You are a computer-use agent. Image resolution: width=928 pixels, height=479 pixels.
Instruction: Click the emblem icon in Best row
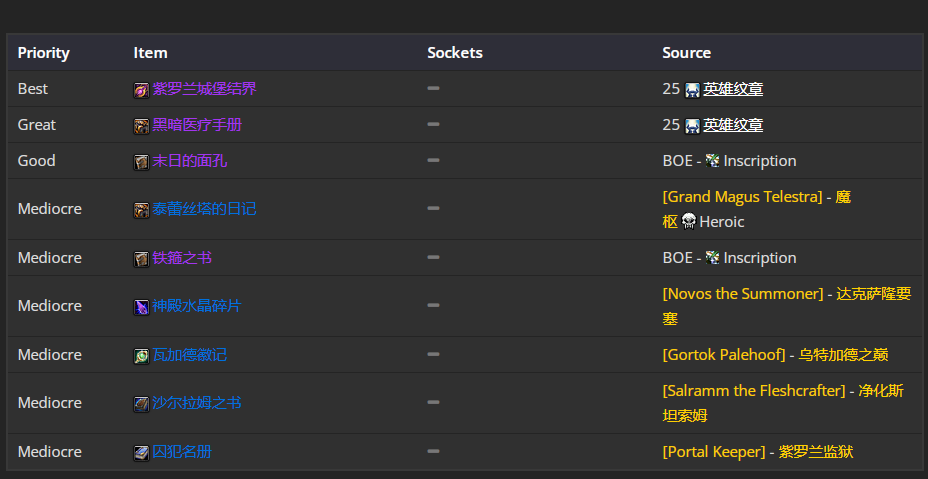pyautogui.click(x=692, y=90)
